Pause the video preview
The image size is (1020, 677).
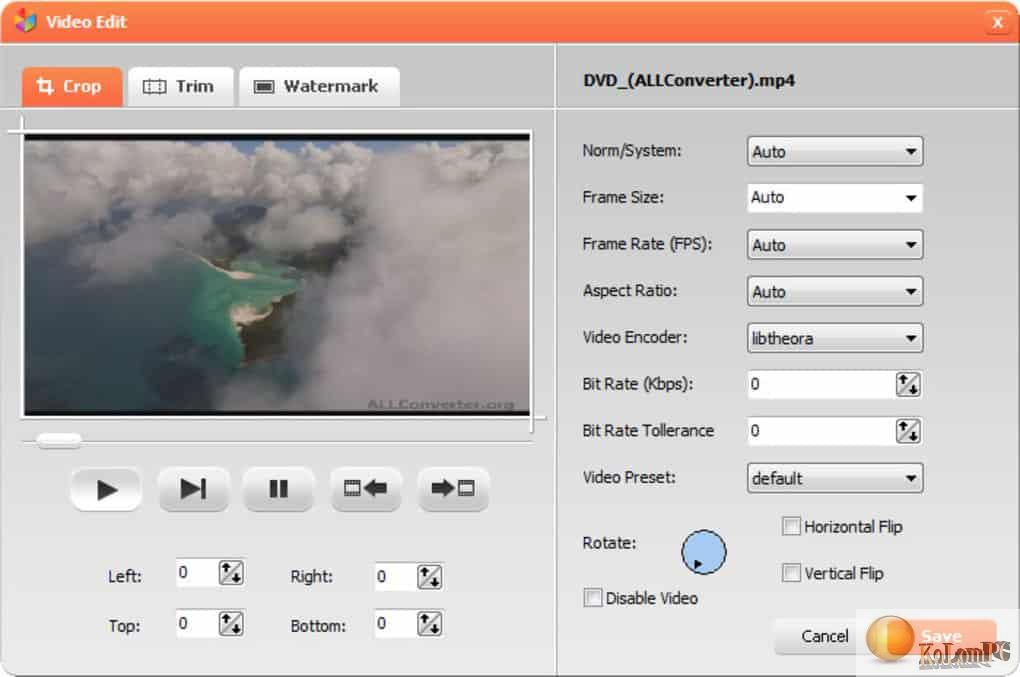(278, 489)
